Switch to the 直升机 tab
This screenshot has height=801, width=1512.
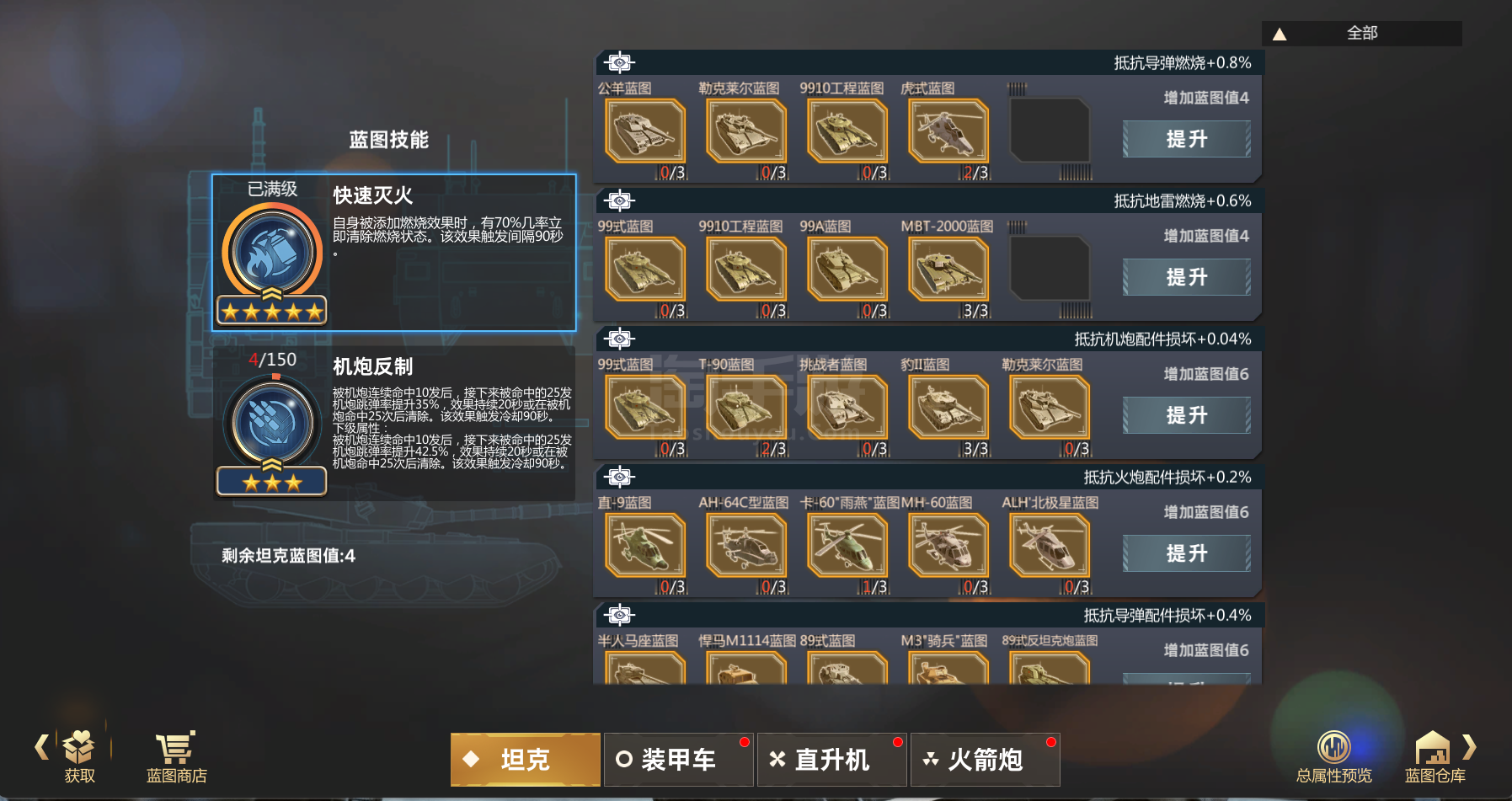pos(832,760)
